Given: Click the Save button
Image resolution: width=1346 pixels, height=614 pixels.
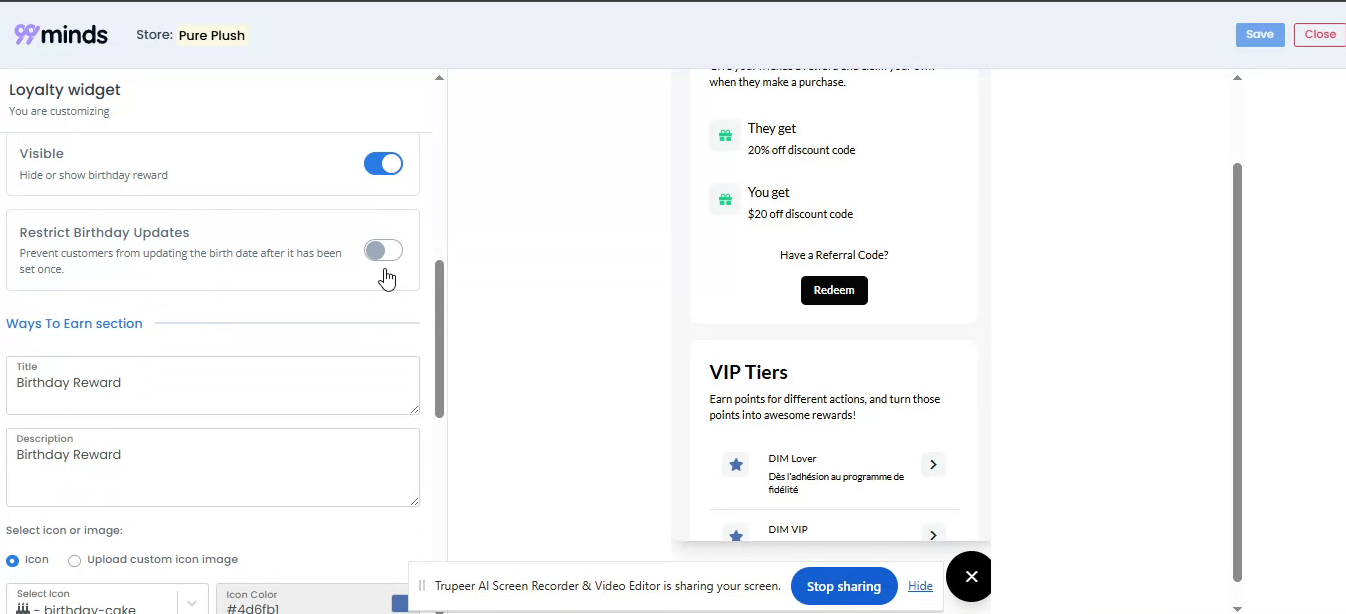Looking at the screenshot, I should tap(1260, 34).
